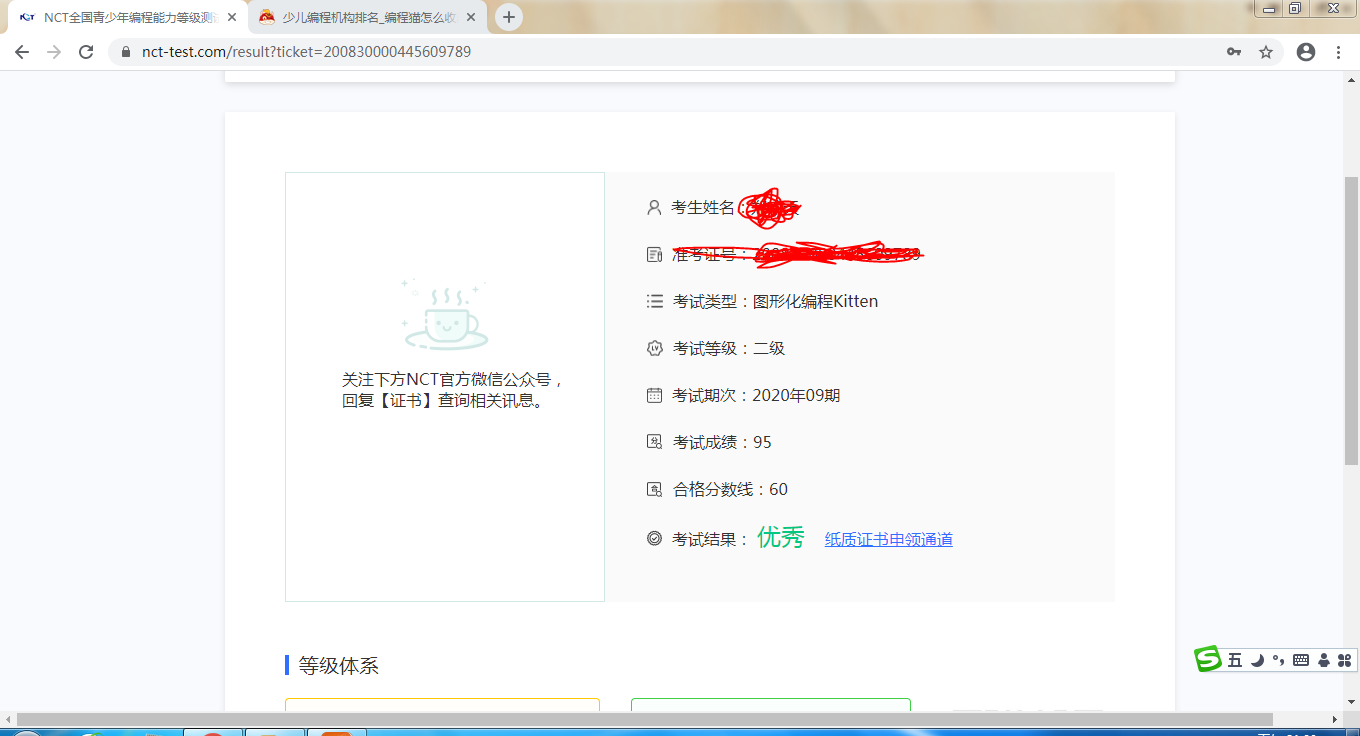This screenshot has width=1360, height=736.
Task: Close the NCT全国青少年编程能力 tab
Action: point(232,17)
